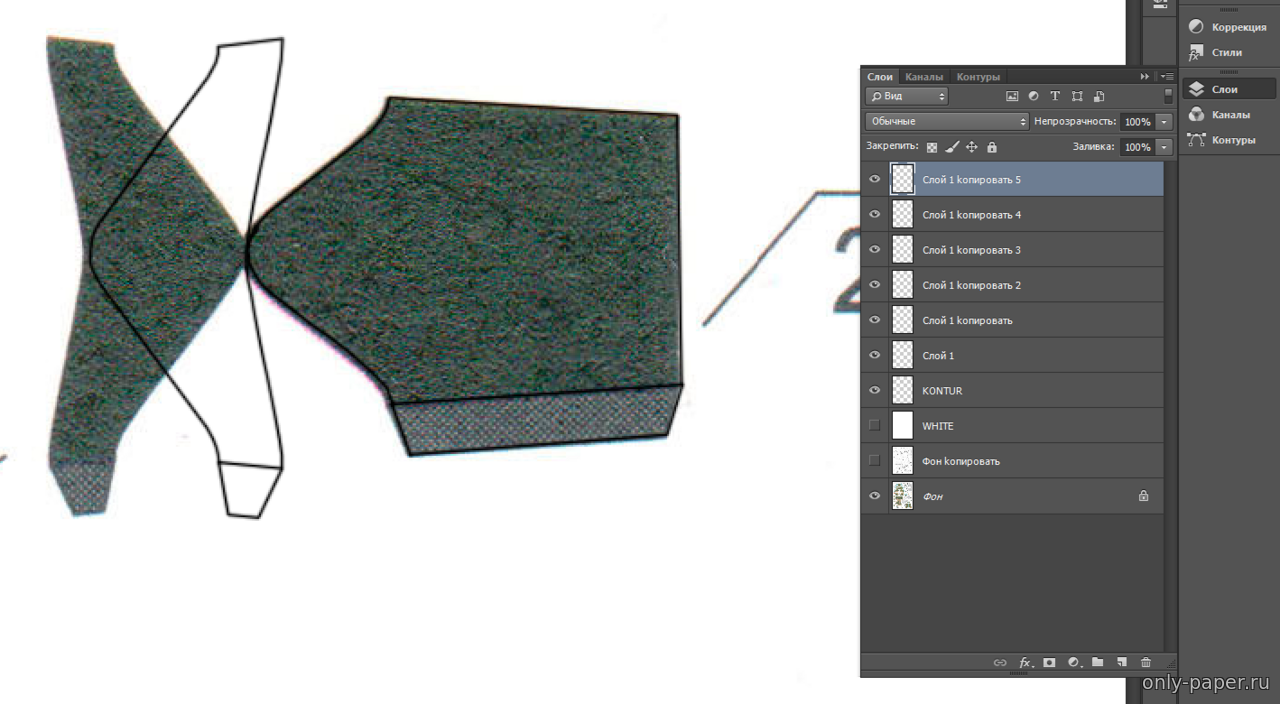Open the Вид layer filter type dropdown

pos(907,97)
